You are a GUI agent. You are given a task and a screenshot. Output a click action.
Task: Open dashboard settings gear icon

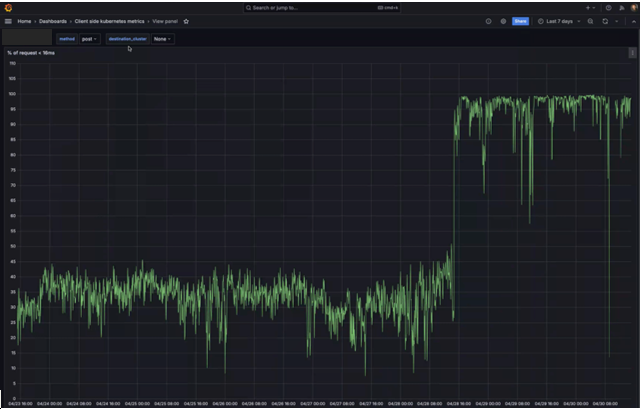click(x=503, y=21)
